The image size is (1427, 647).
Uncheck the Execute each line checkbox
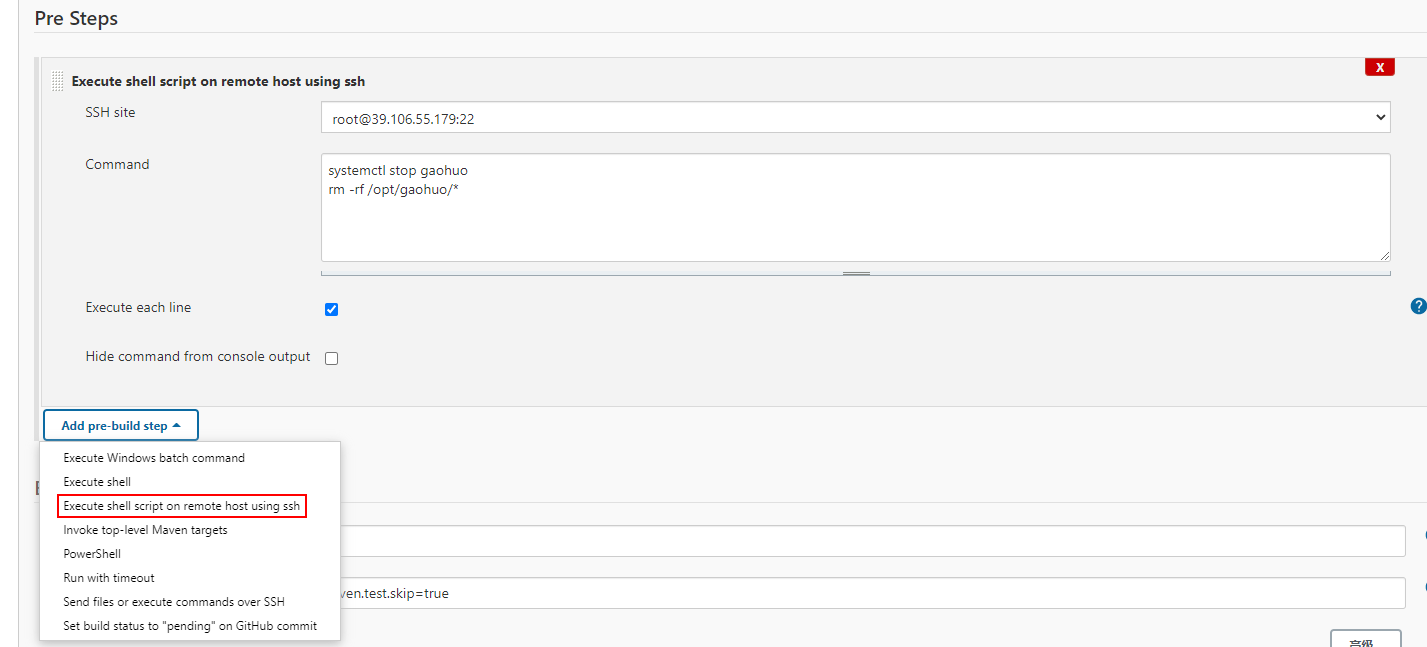332,309
